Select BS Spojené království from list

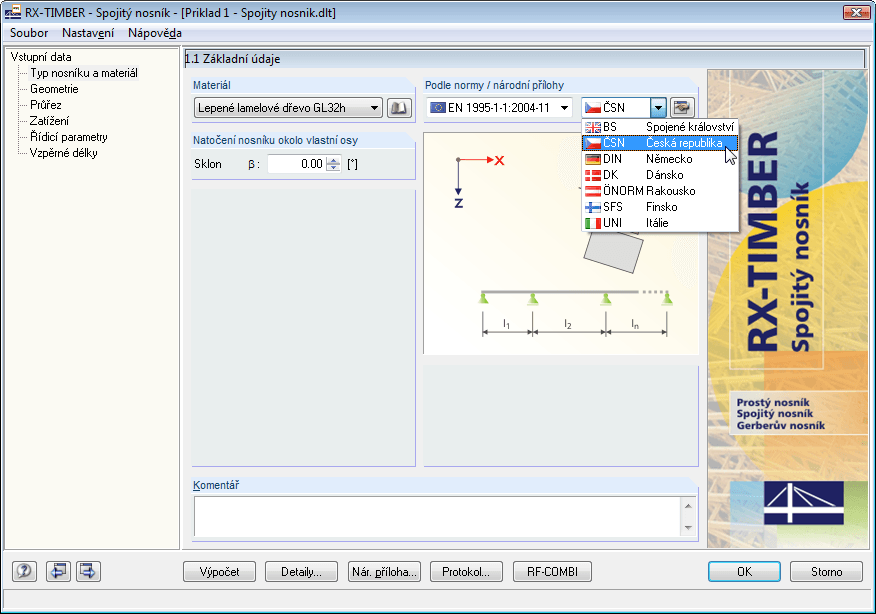[x=660, y=127]
